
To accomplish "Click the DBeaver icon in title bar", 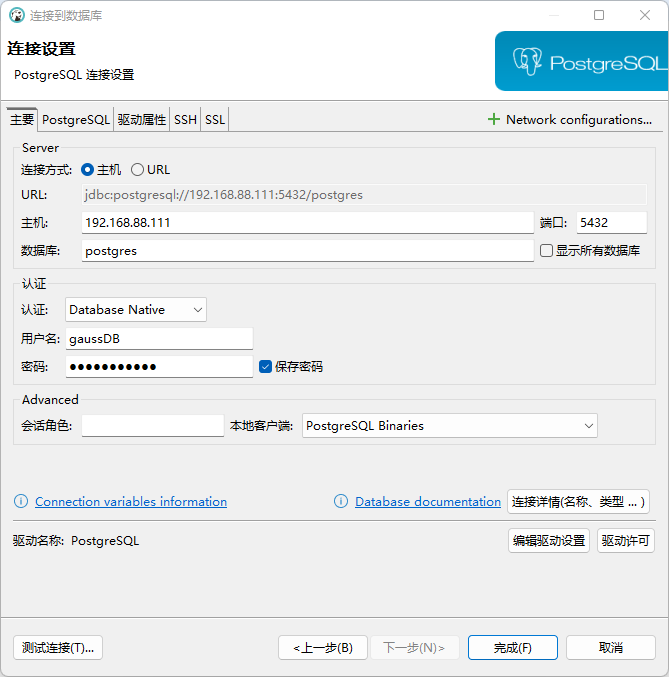I will (16, 15).
